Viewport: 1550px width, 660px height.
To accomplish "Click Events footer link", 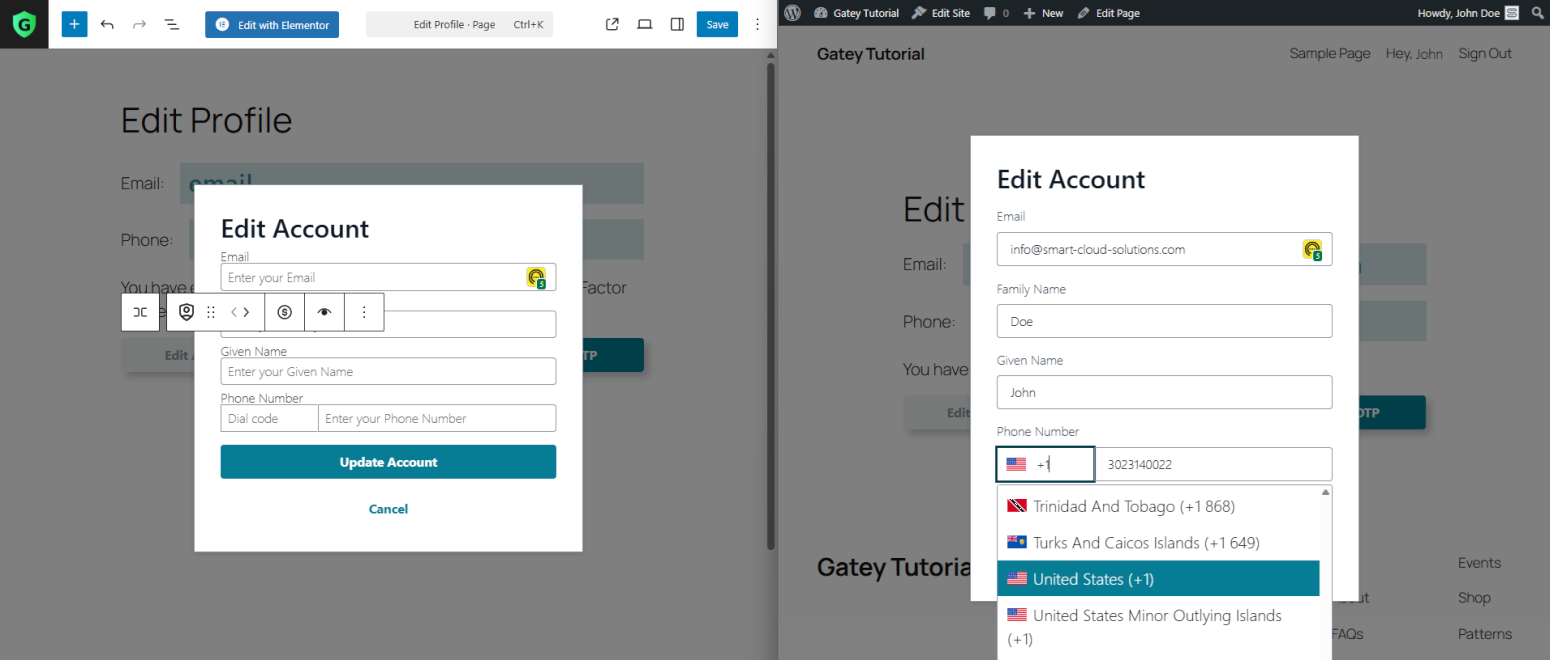I will 1479,563.
